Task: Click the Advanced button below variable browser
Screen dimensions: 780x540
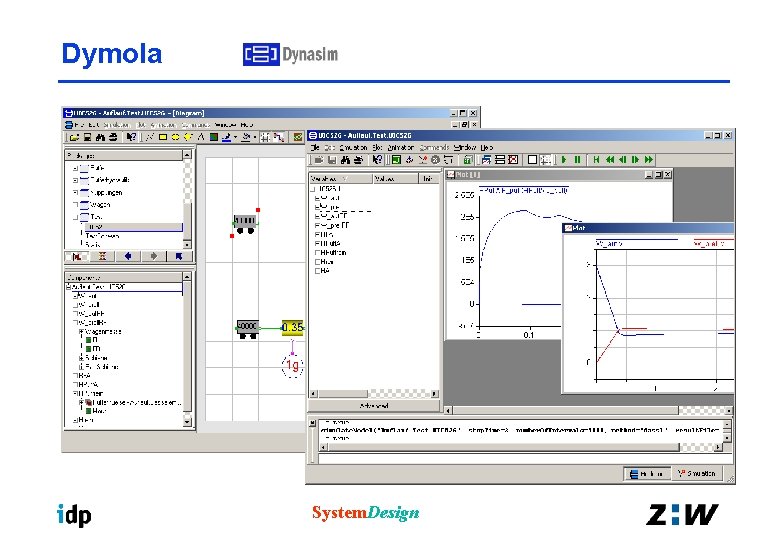Action: click(374, 406)
